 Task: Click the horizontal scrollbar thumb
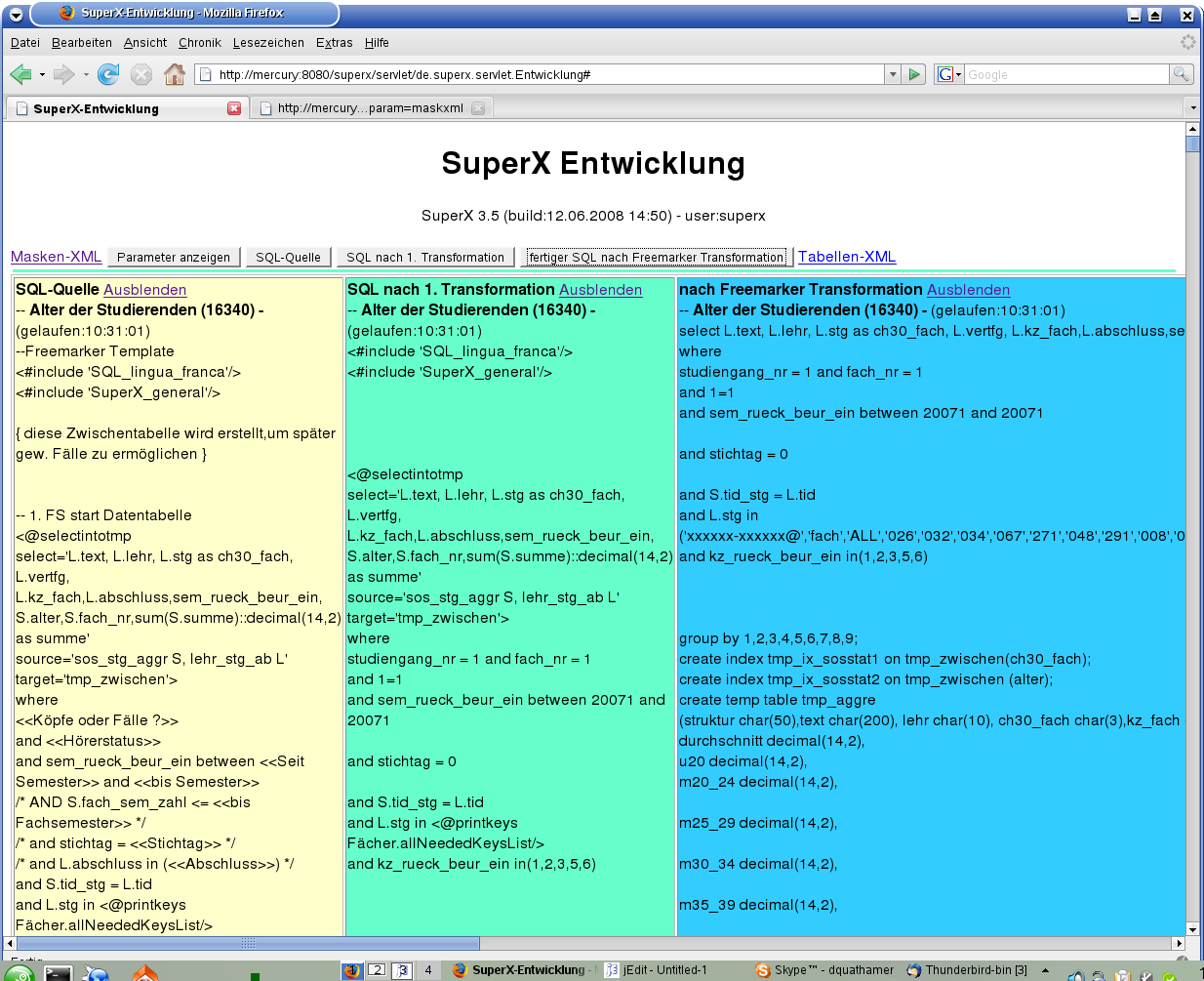[248, 943]
